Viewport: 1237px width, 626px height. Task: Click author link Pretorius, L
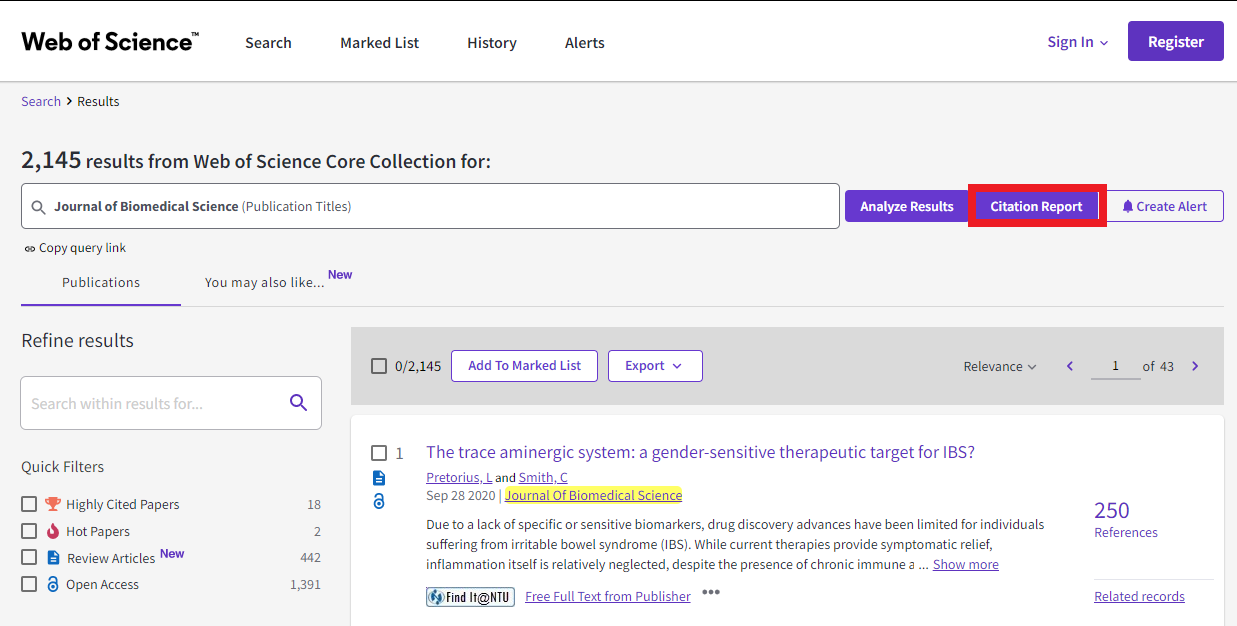pyautogui.click(x=459, y=477)
